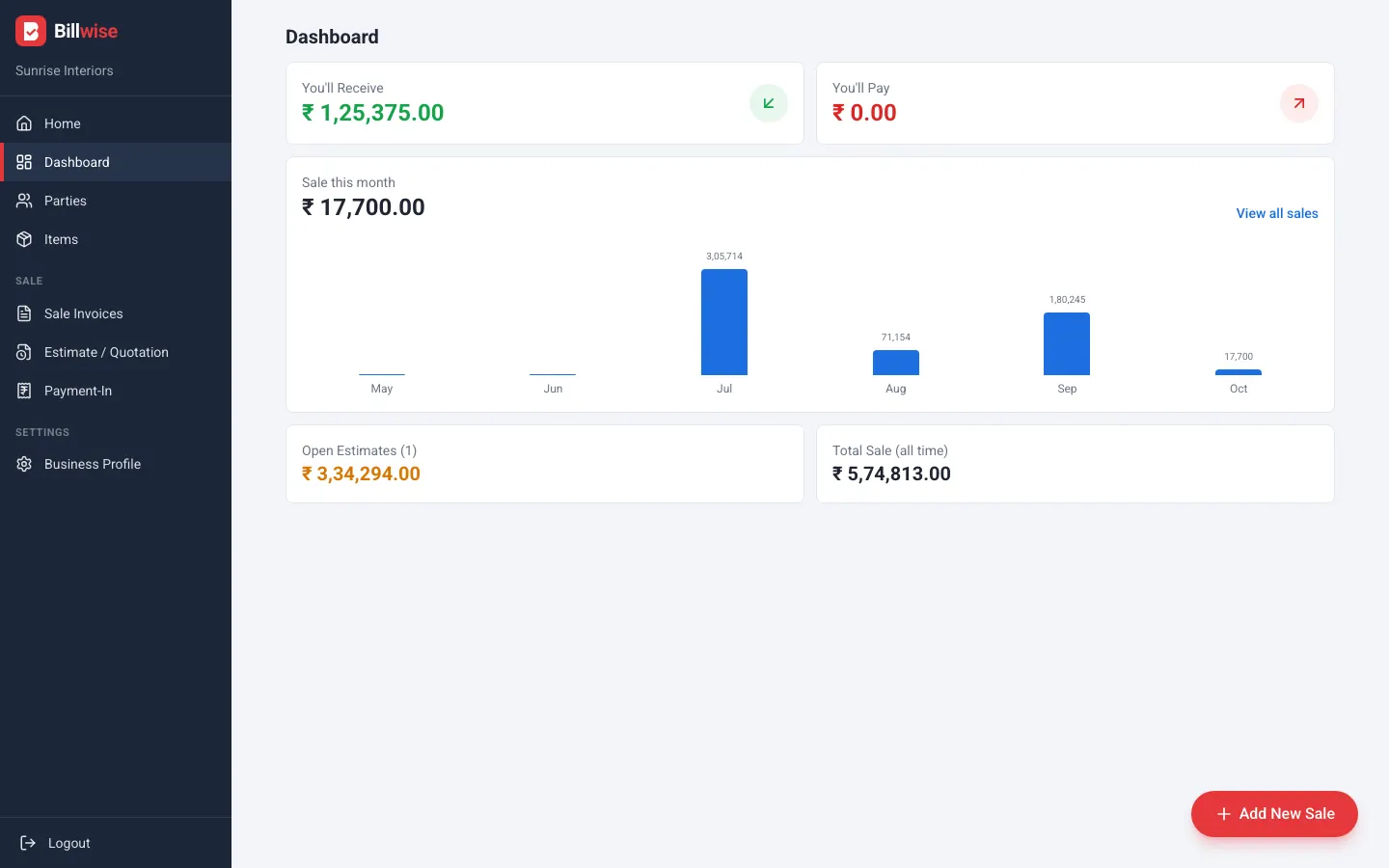This screenshot has height=868, width=1389.
Task: Click the May axis label
Action: [x=382, y=389]
